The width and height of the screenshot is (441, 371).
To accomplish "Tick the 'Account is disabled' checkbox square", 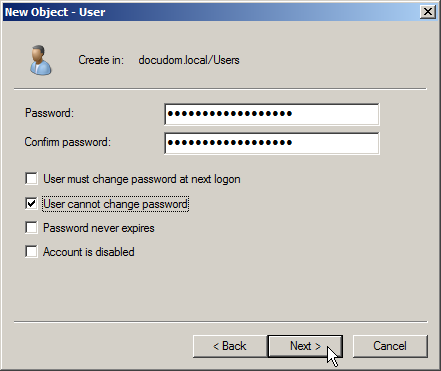I will (x=31, y=251).
